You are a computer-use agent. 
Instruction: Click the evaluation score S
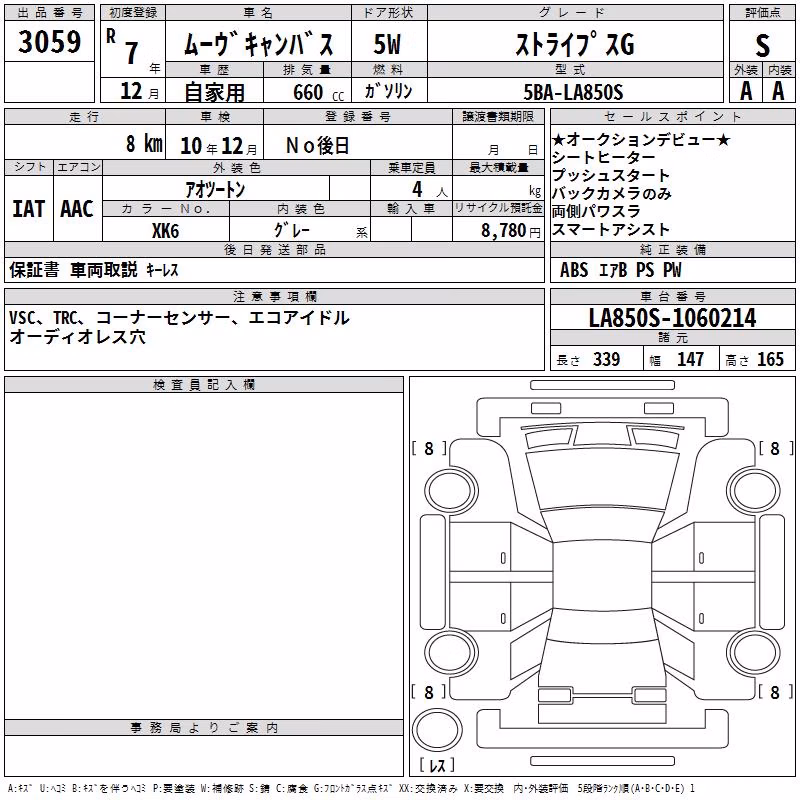(x=762, y=45)
